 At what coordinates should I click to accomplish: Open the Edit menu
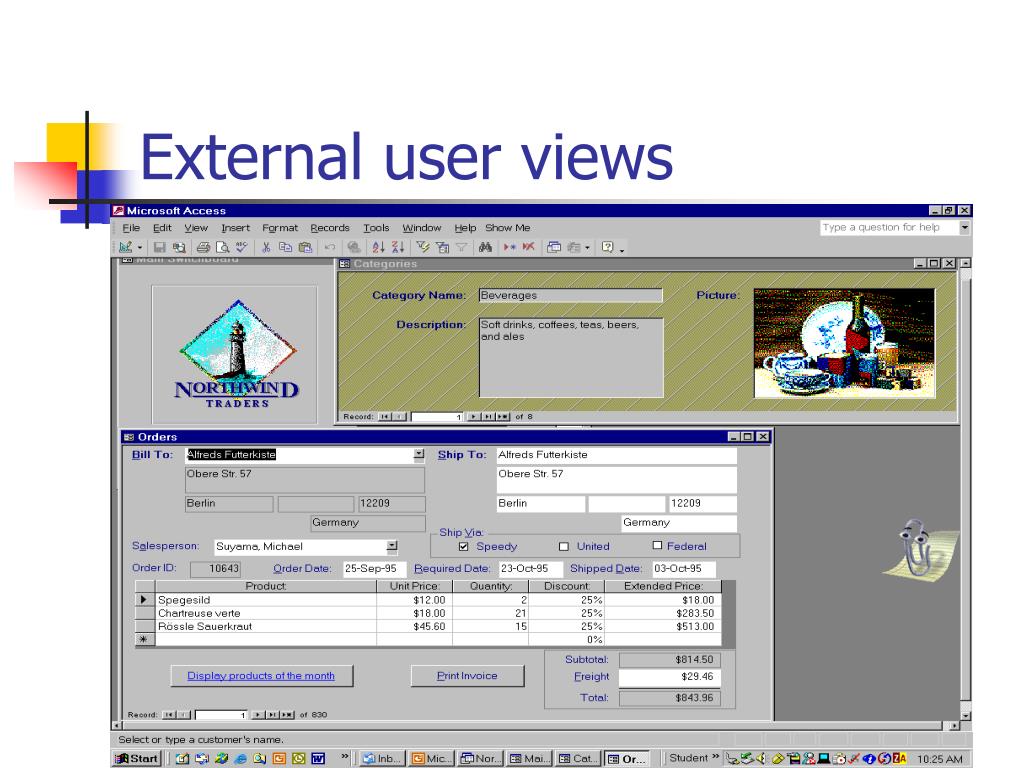(162, 228)
